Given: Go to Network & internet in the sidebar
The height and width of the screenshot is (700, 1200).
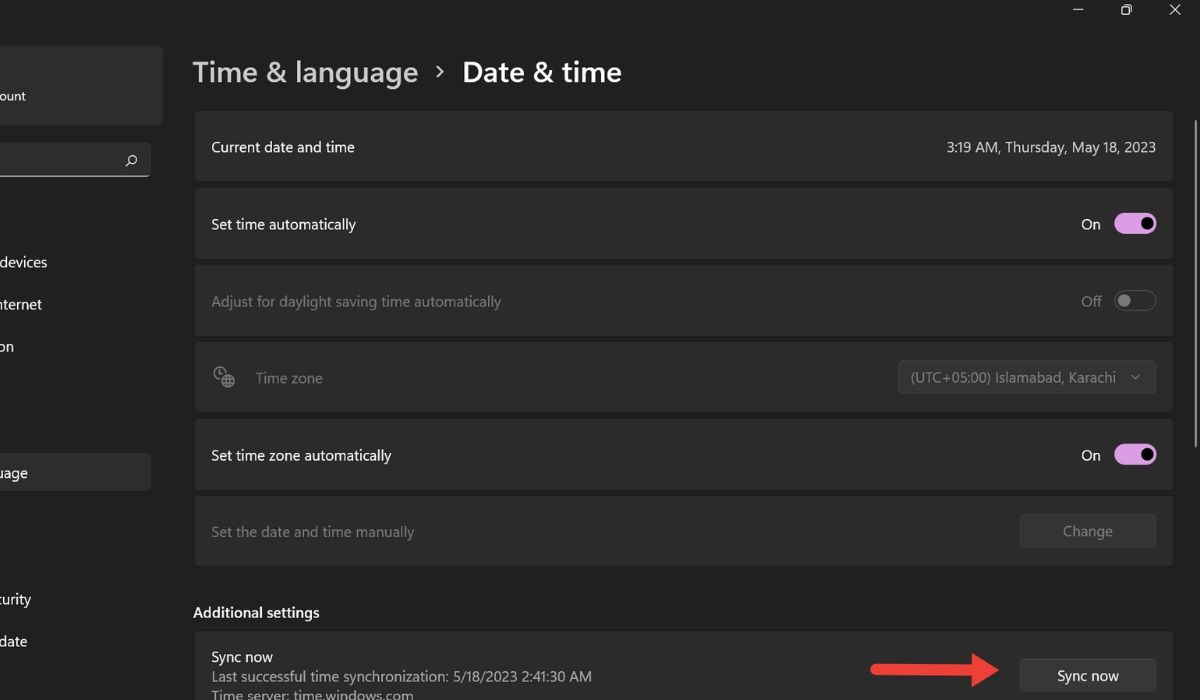Looking at the screenshot, I should click(22, 304).
